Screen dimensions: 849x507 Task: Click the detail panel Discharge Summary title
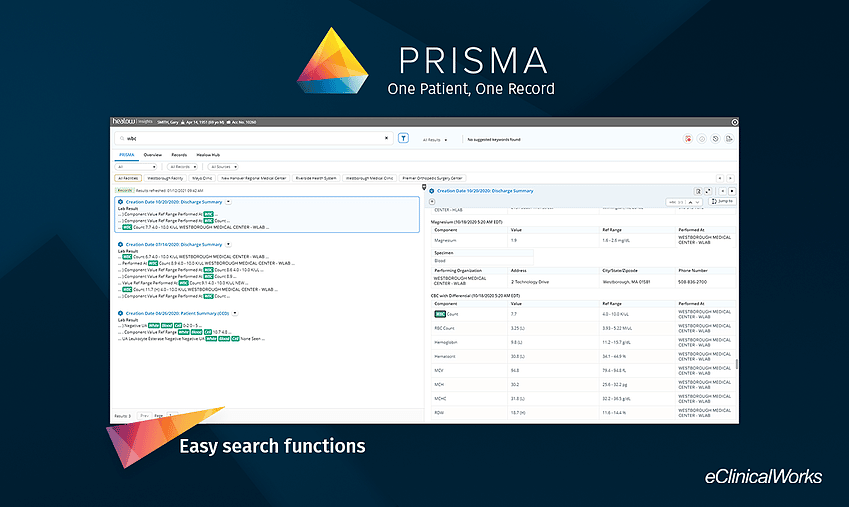[485, 191]
